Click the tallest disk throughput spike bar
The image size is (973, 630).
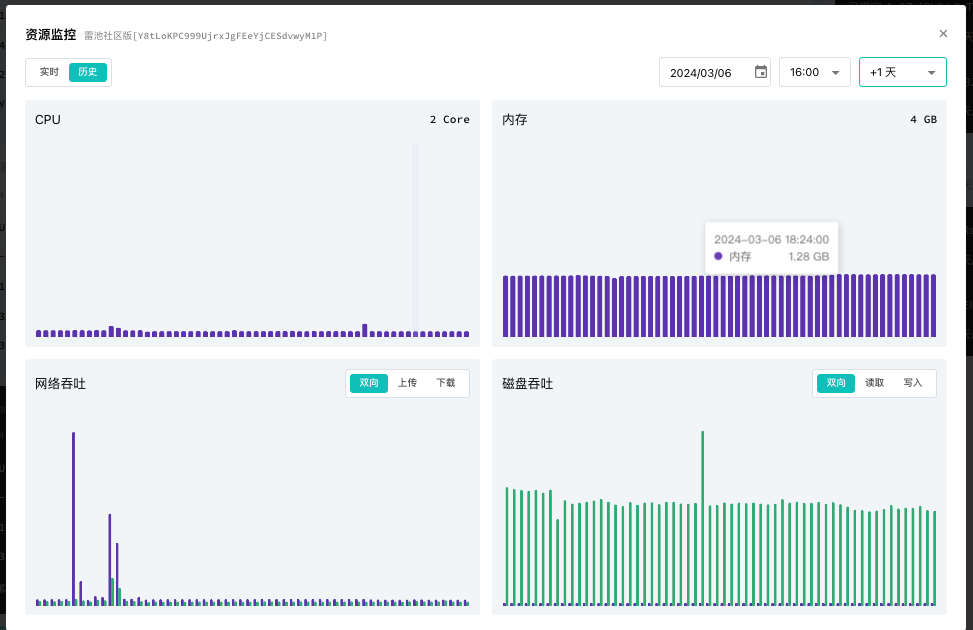(x=702, y=518)
